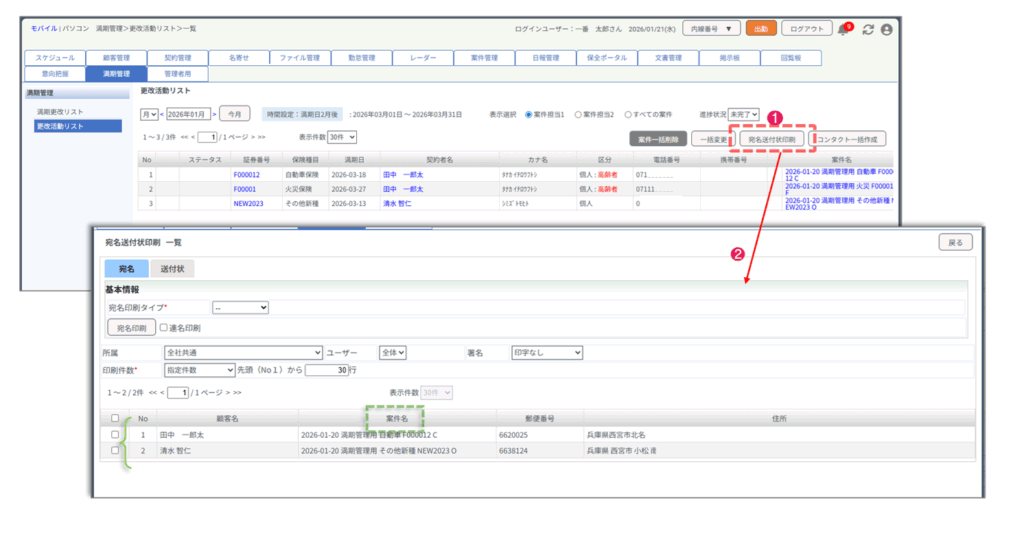Select the 案件担当2 radio button
This screenshot has width=1024, height=538.
click(578, 114)
